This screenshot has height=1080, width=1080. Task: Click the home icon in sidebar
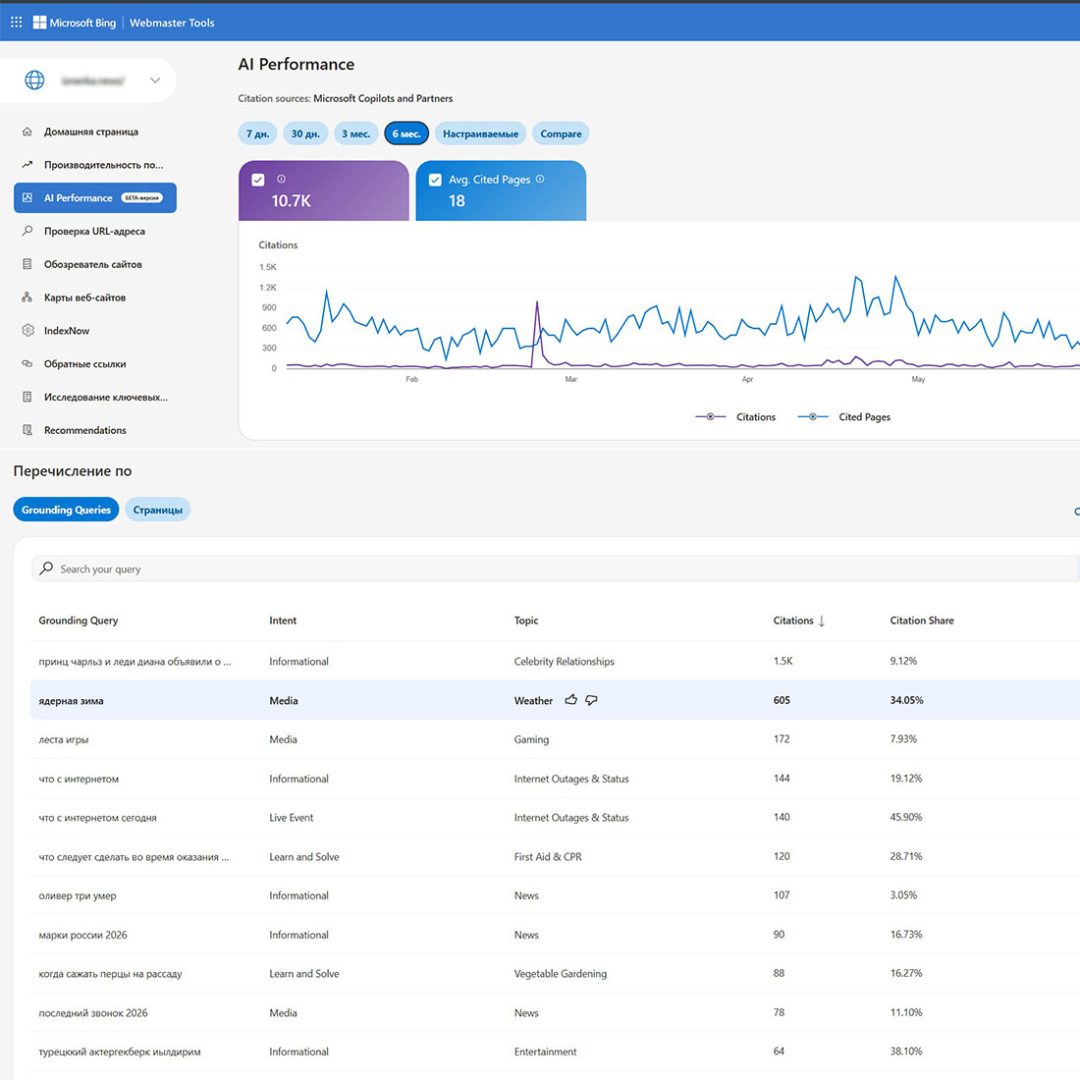click(27, 132)
